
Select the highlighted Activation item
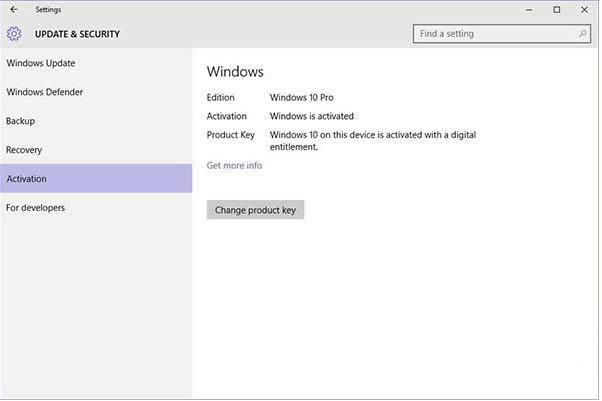tap(27, 179)
